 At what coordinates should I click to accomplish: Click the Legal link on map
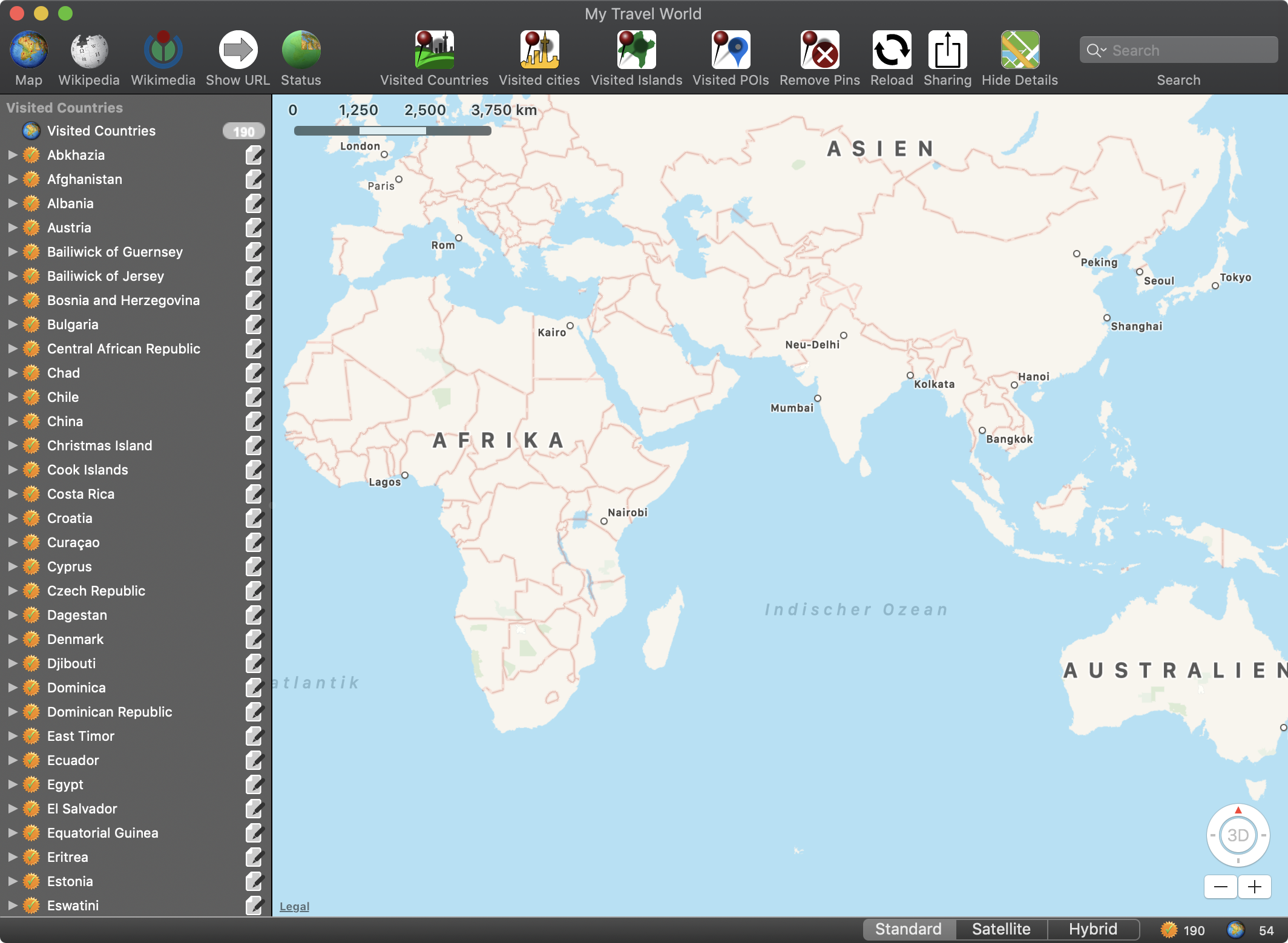pos(294,906)
